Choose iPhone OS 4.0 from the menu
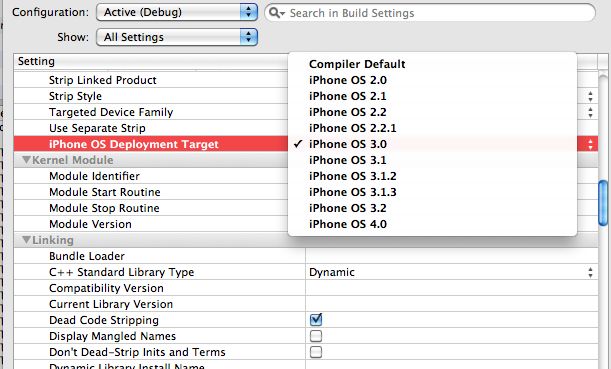The image size is (611, 369). click(x=348, y=224)
